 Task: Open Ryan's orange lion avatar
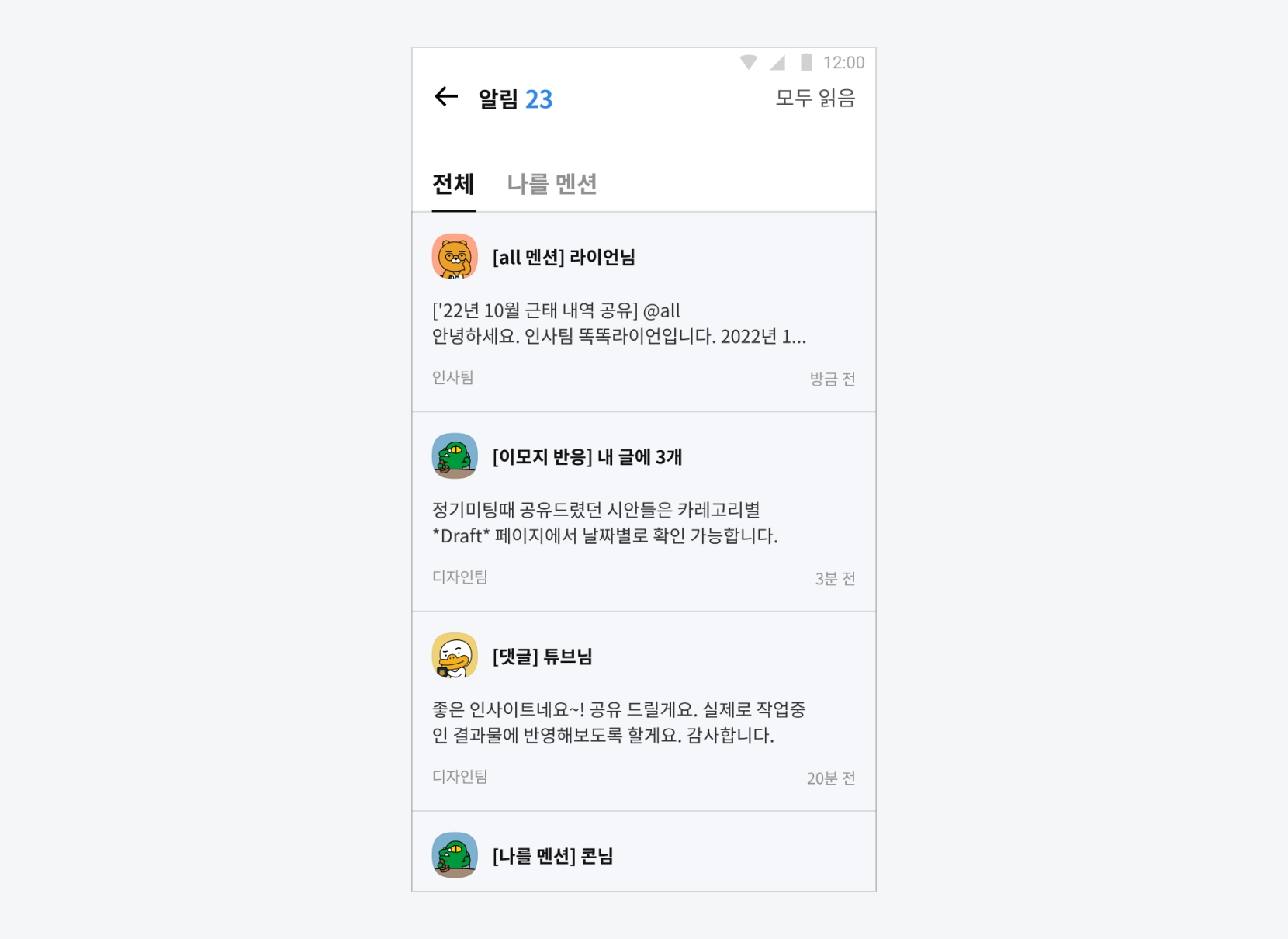tap(455, 256)
